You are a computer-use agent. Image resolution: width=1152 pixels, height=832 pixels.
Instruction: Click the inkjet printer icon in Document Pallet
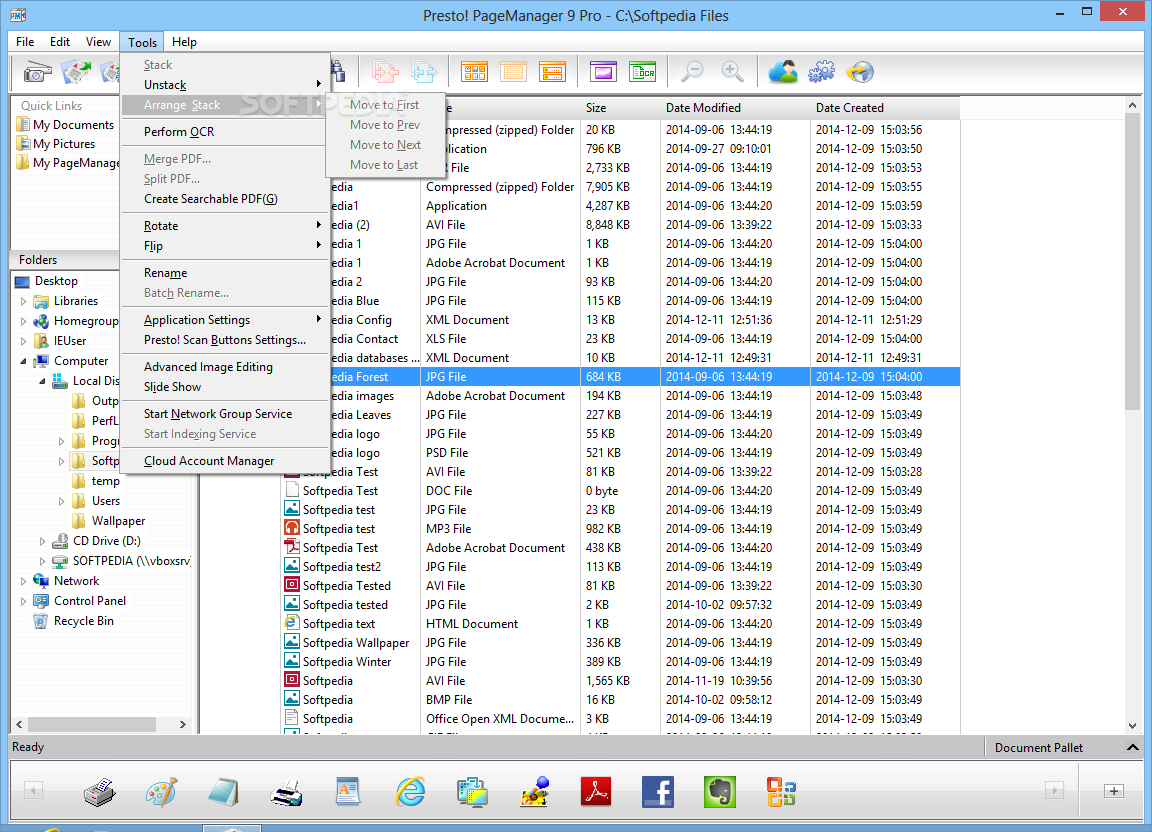(x=286, y=792)
